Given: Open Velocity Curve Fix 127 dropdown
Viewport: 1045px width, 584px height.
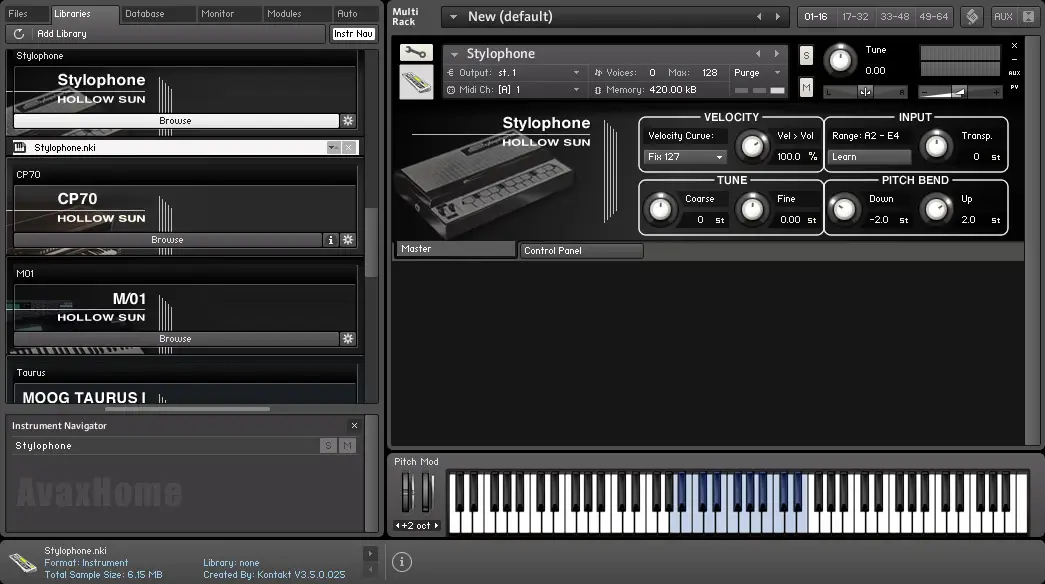Looking at the screenshot, I should tap(684, 157).
